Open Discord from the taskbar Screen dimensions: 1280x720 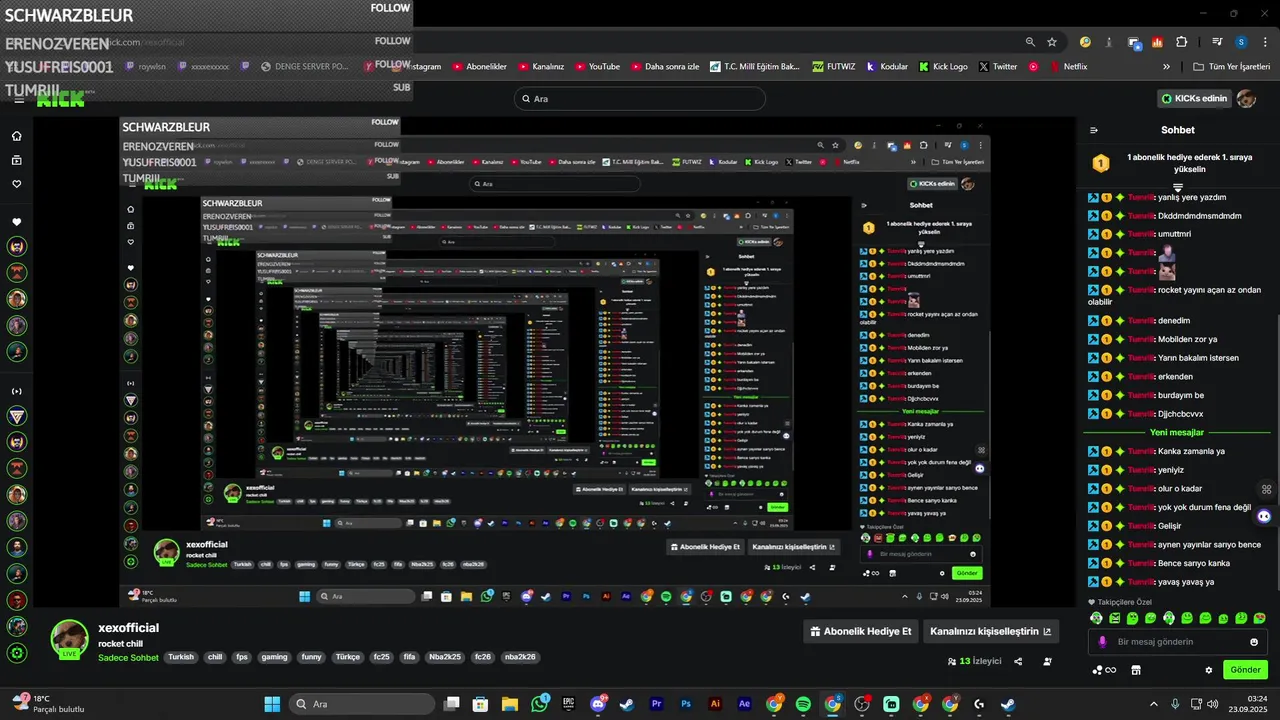pyautogui.click(x=598, y=704)
